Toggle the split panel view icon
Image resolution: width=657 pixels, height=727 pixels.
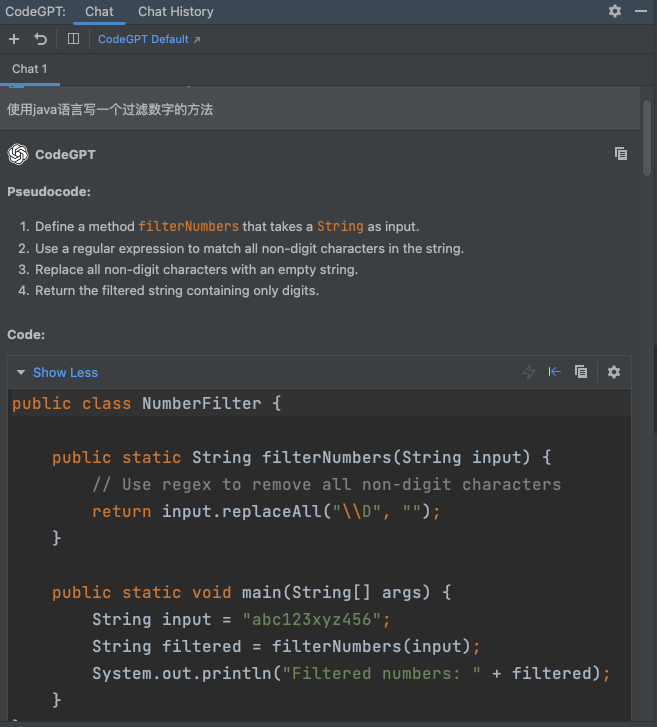tap(73, 38)
